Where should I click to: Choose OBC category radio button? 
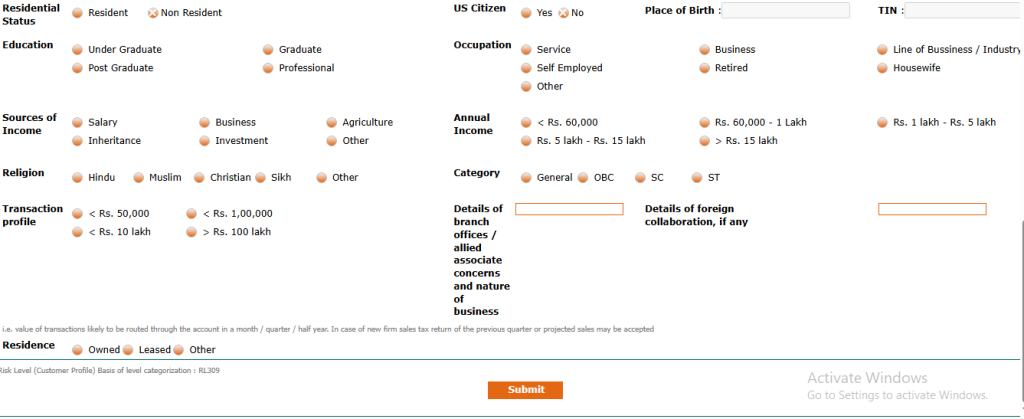pos(583,178)
